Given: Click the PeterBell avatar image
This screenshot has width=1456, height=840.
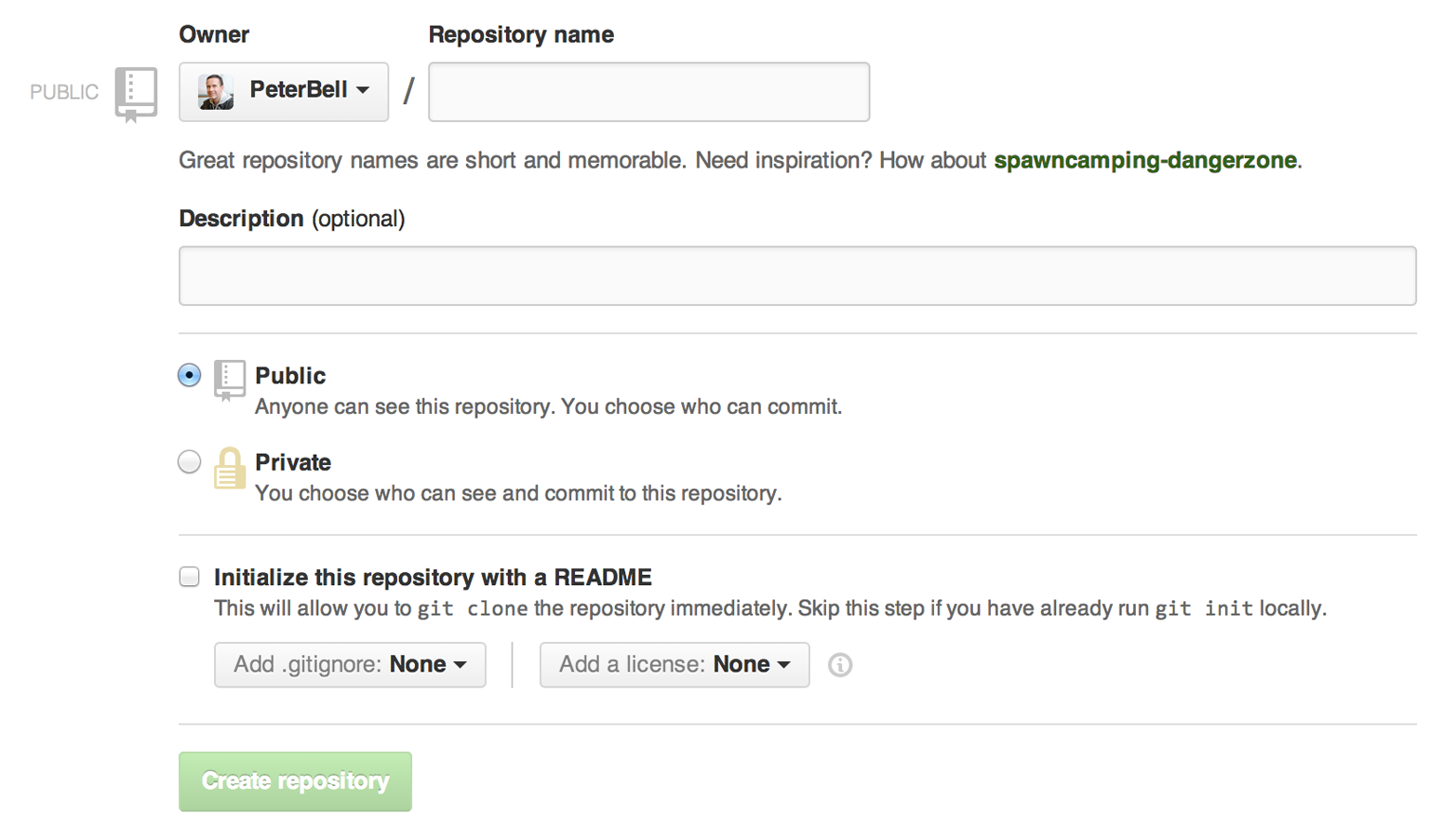Looking at the screenshot, I should point(216,91).
